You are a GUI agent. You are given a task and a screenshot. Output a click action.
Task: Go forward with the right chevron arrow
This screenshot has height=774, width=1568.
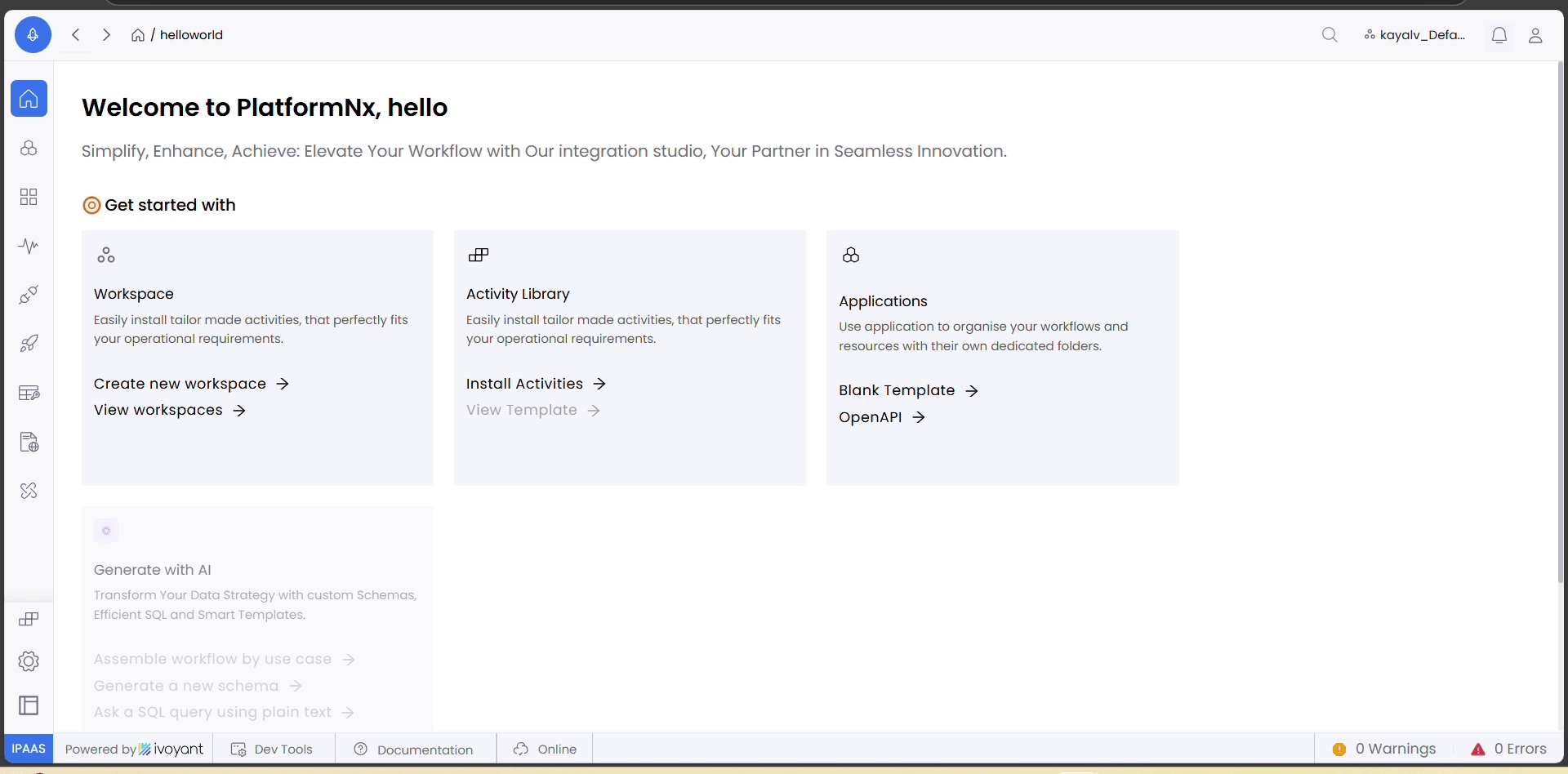(x=106, y=35)
